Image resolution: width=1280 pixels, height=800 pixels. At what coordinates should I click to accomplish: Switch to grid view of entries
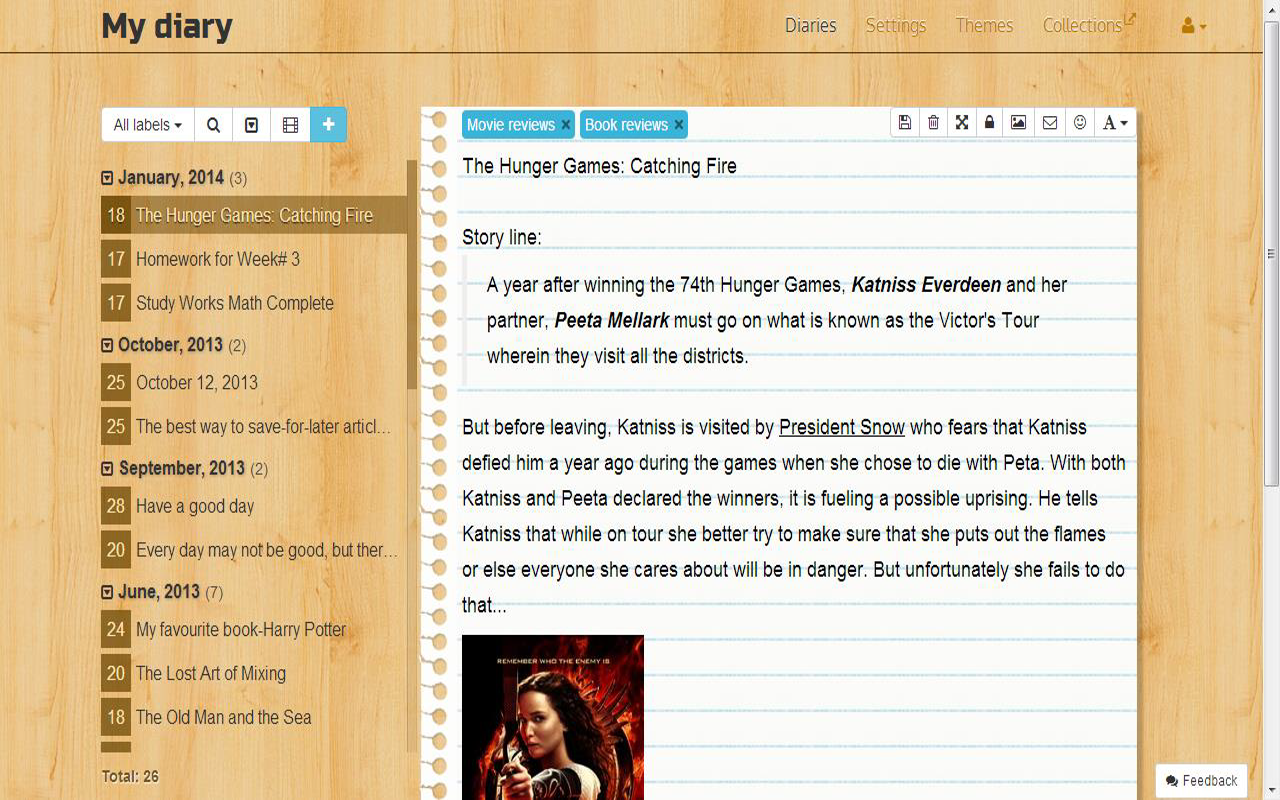point(290,124)
